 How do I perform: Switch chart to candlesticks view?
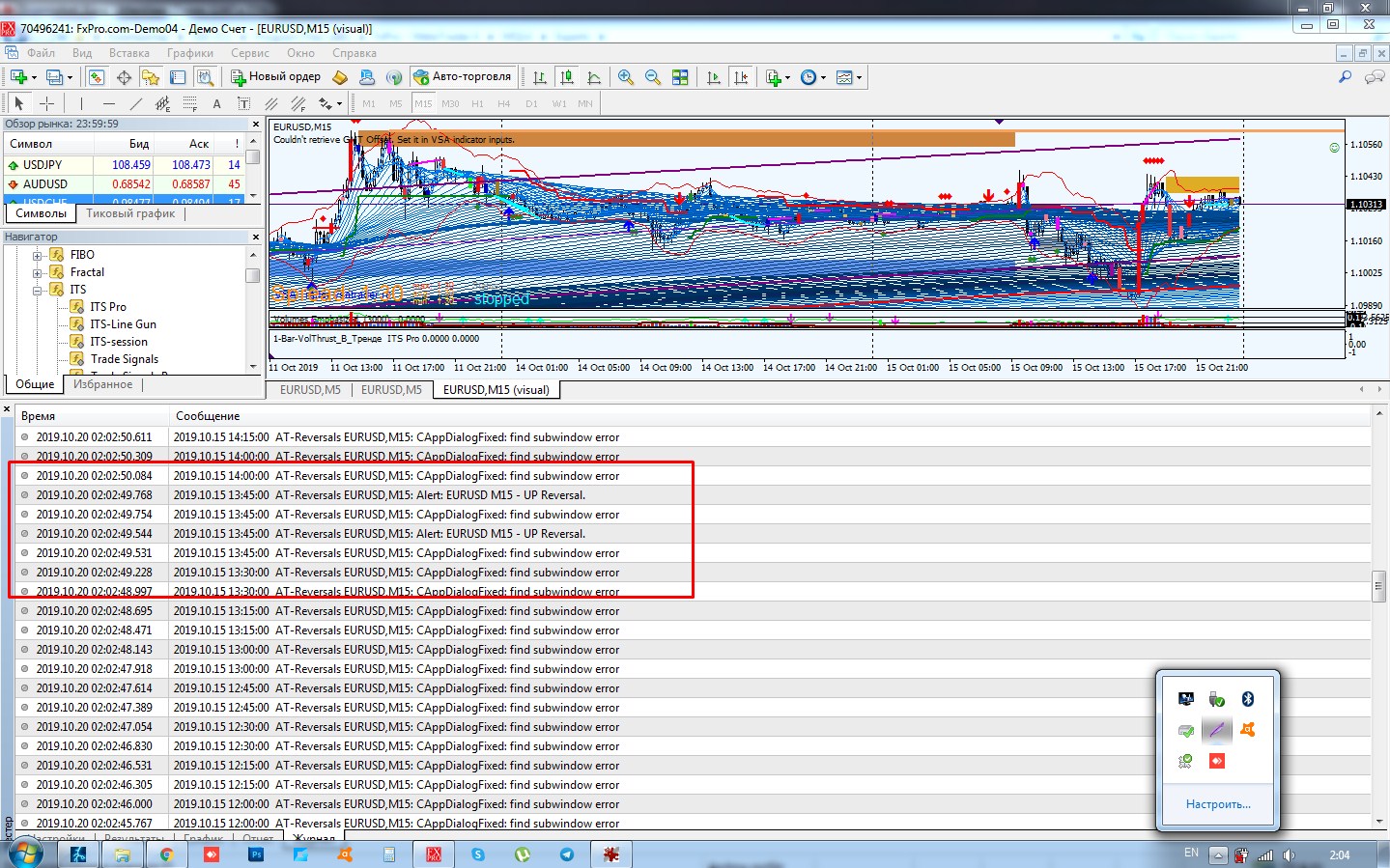click(567, 77)
